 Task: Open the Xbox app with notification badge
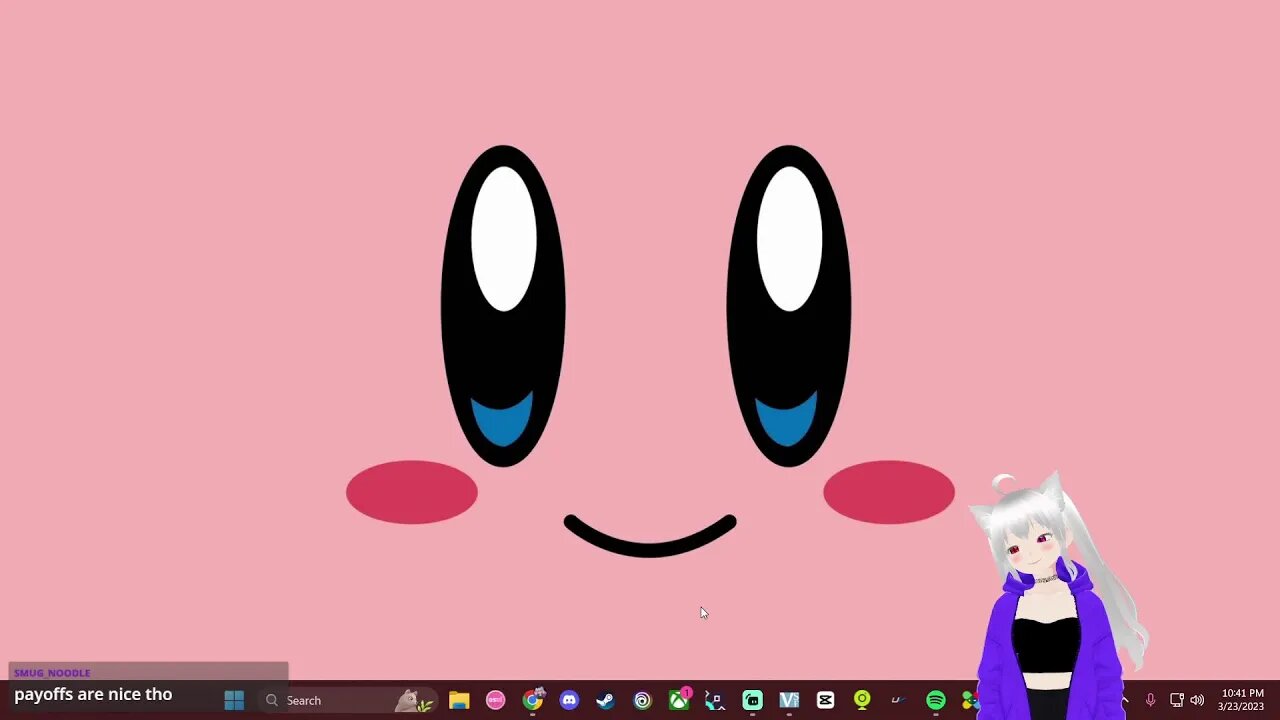pyautogui.click(x=679, y=700)
